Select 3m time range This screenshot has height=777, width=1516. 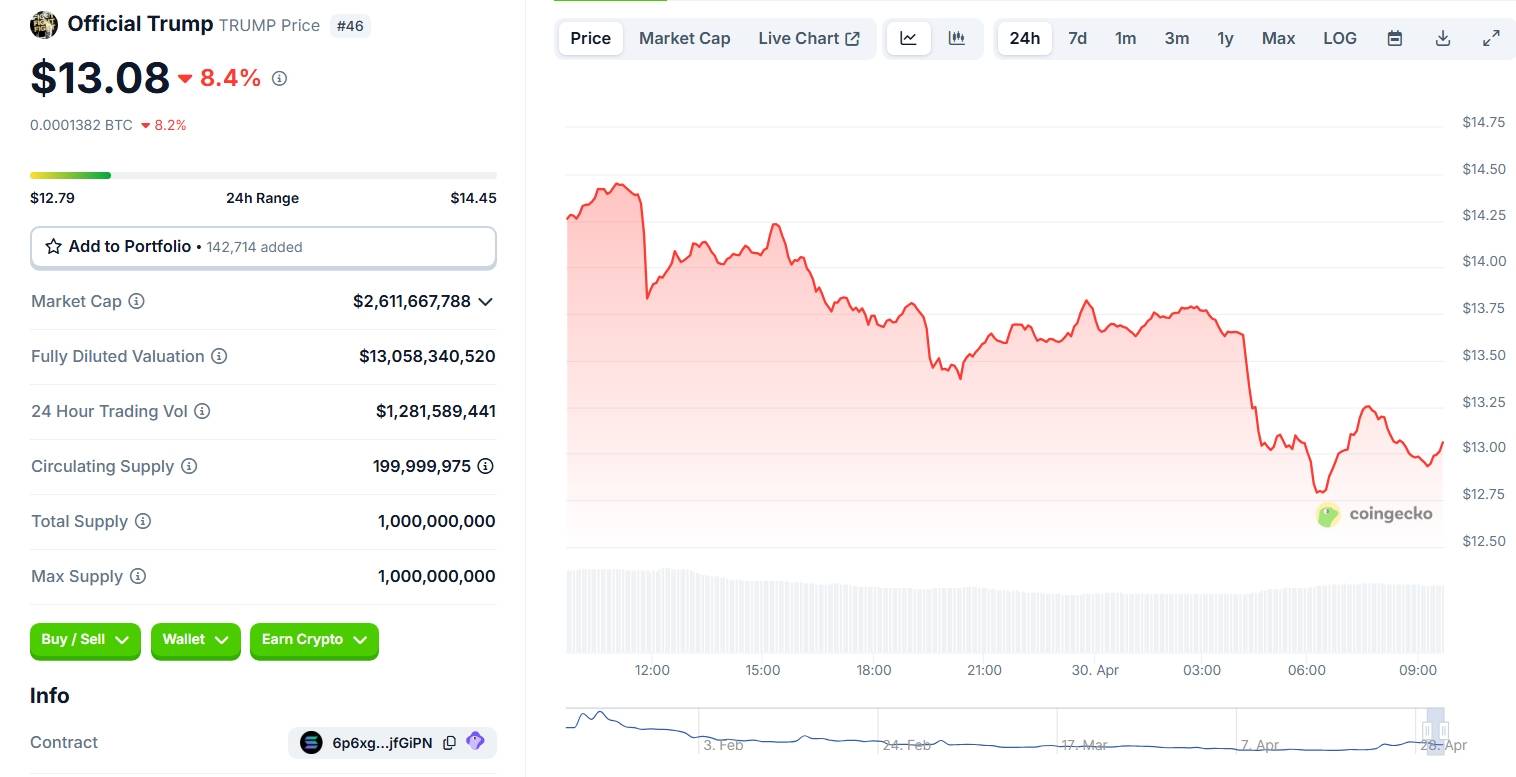pos(1177,38)
